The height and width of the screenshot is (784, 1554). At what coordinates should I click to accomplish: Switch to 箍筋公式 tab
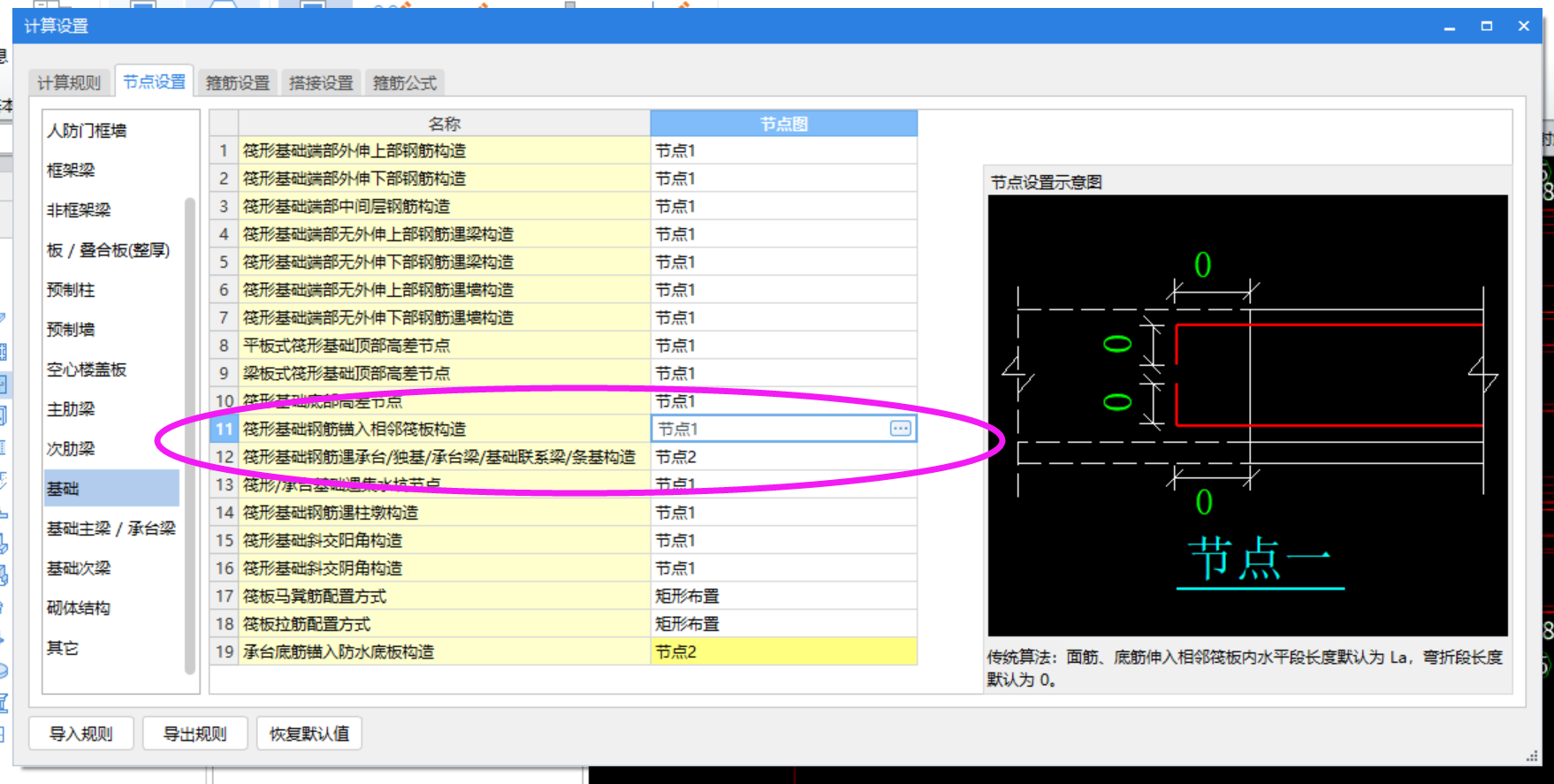tap(404, 82)
